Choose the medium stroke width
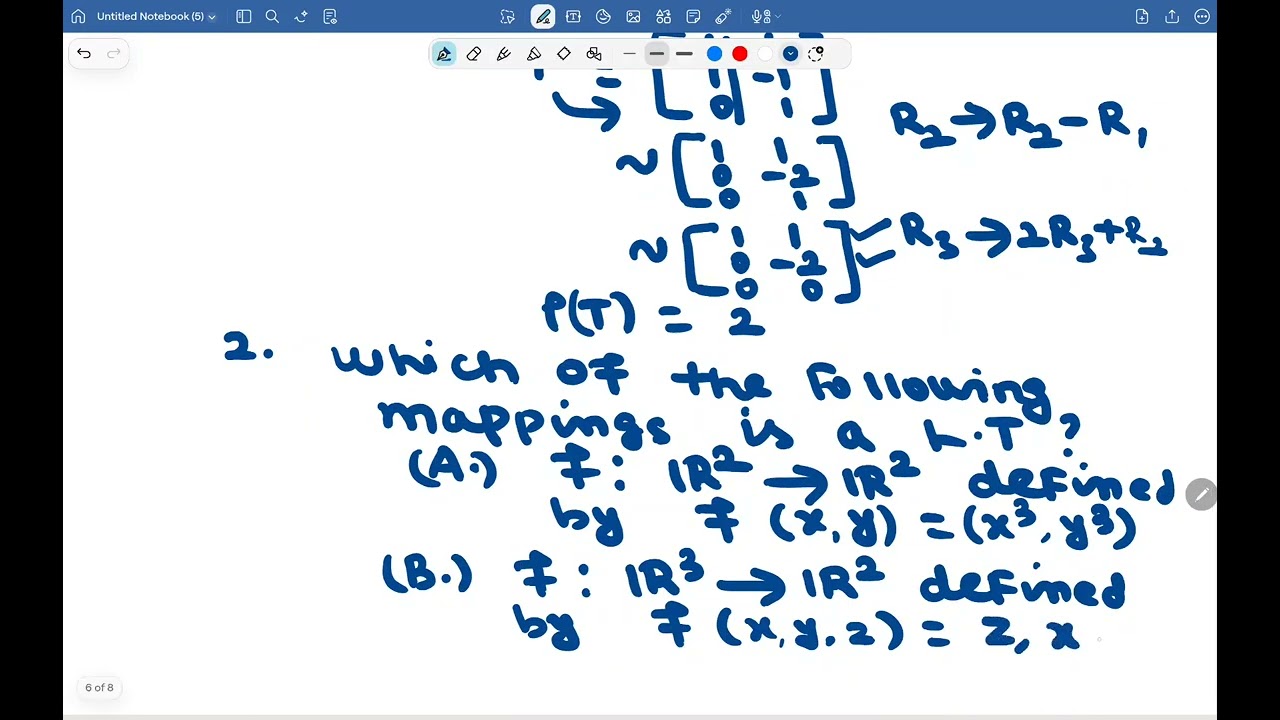 coord(656,53)
